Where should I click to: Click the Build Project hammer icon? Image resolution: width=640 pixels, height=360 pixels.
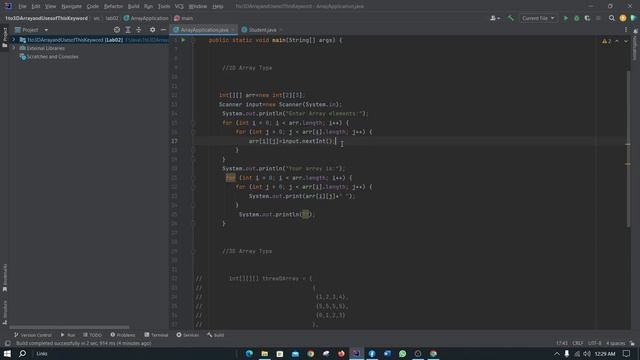click(x=511, y=18)
